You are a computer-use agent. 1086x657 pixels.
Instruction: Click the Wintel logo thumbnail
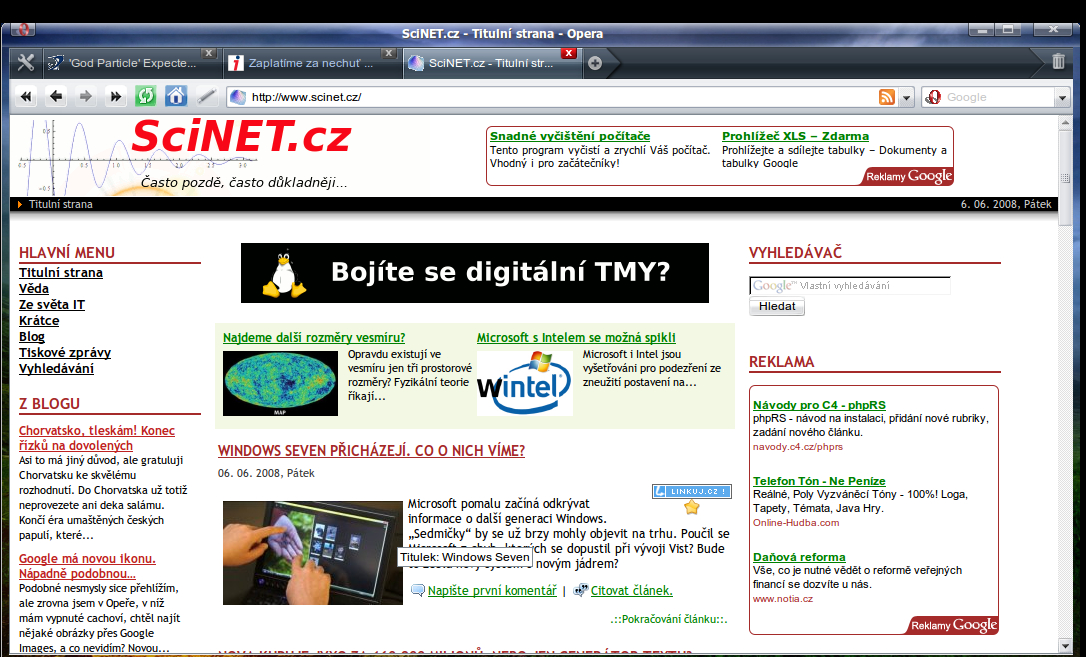click(x=525, y=383)
